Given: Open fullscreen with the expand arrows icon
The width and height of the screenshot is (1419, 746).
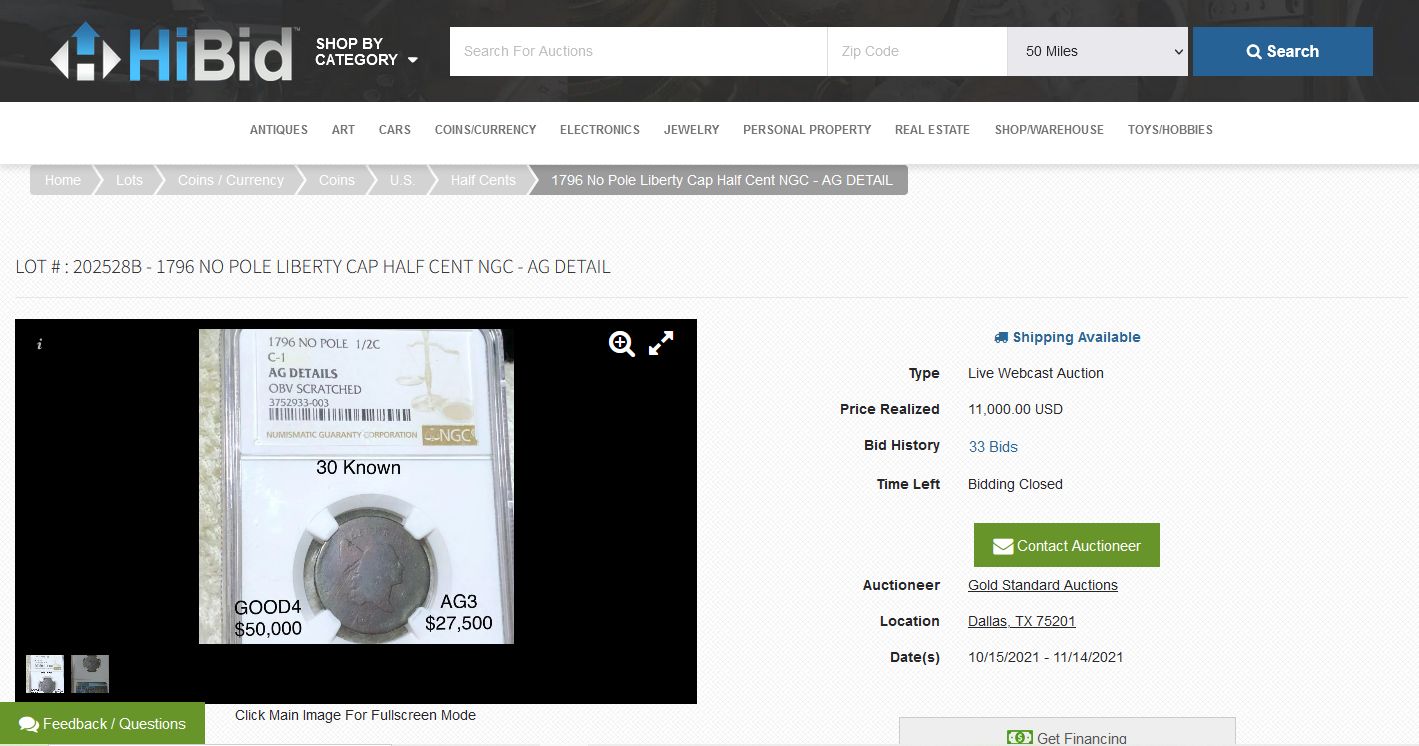Looking at the screenshot, I should 661,344.
